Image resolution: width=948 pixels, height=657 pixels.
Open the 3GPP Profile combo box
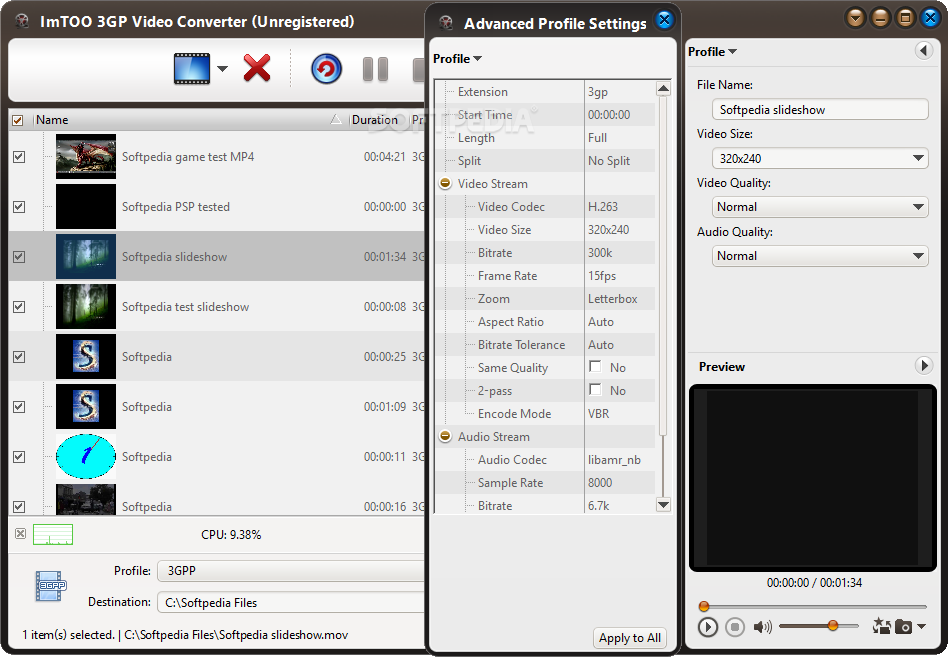coord(291,571)
